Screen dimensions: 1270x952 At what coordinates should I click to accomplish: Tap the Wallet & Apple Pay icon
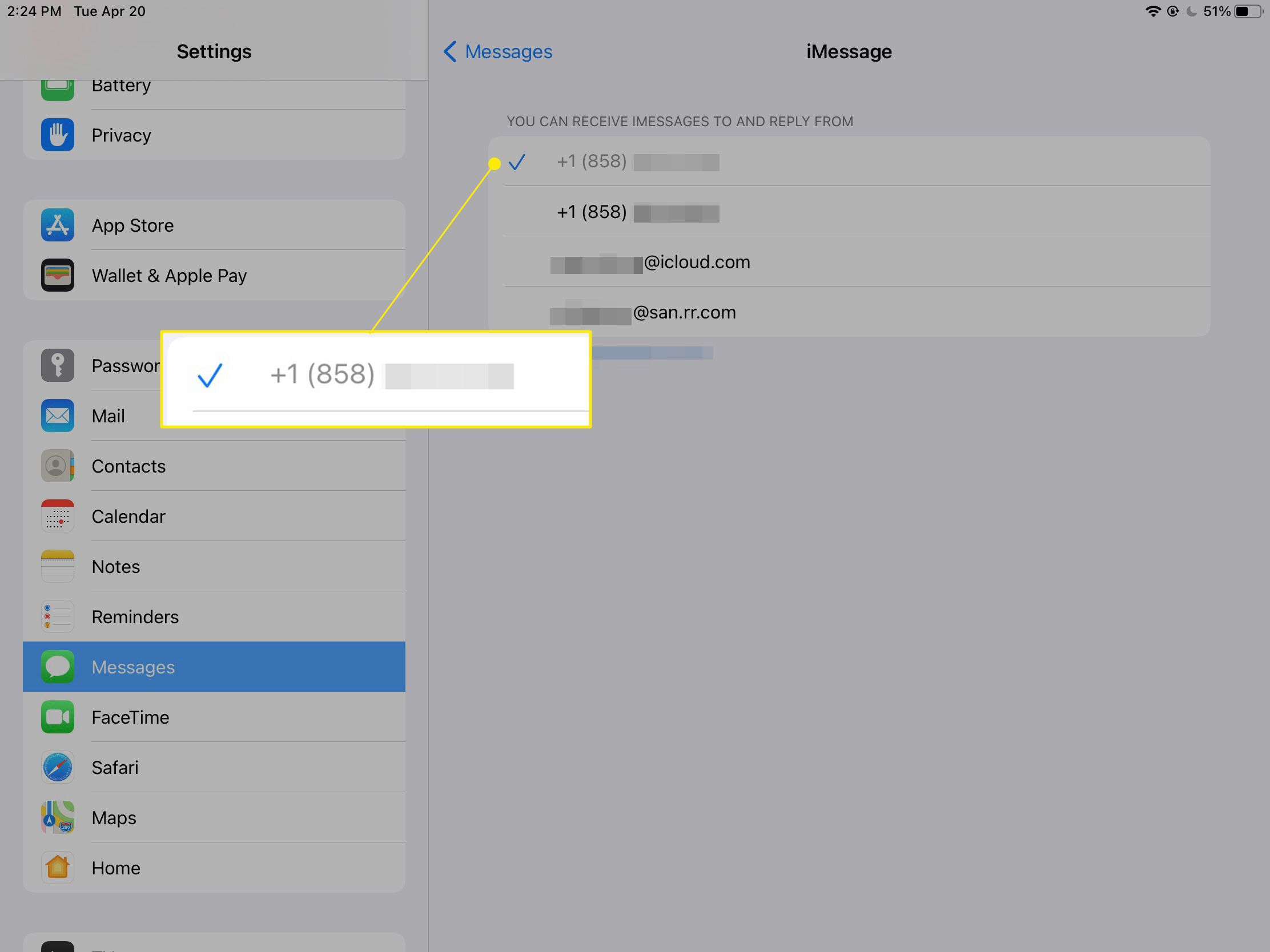click(x=58, y=276)
